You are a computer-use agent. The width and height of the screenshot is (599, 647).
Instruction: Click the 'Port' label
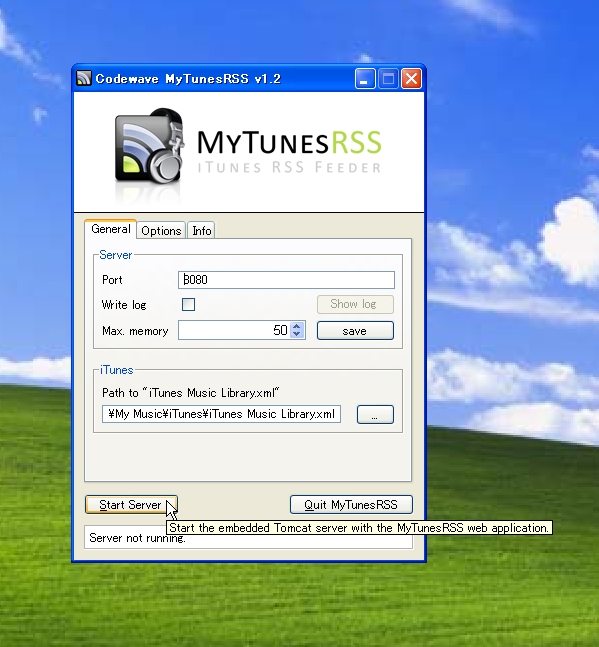(x=112, y=280)
